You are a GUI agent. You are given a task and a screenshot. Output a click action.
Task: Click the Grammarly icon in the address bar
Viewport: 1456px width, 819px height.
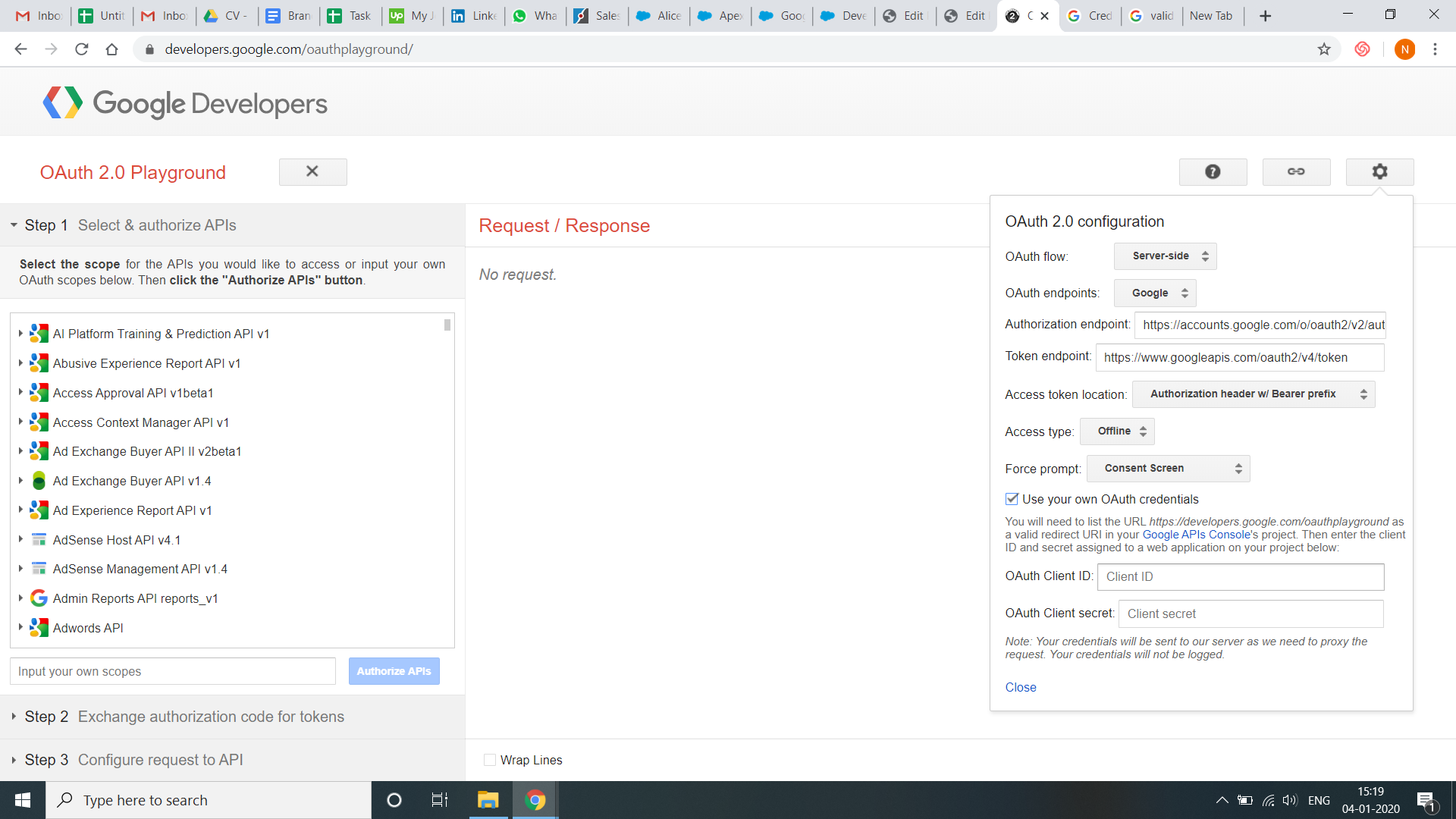(x=1362, y=49)
